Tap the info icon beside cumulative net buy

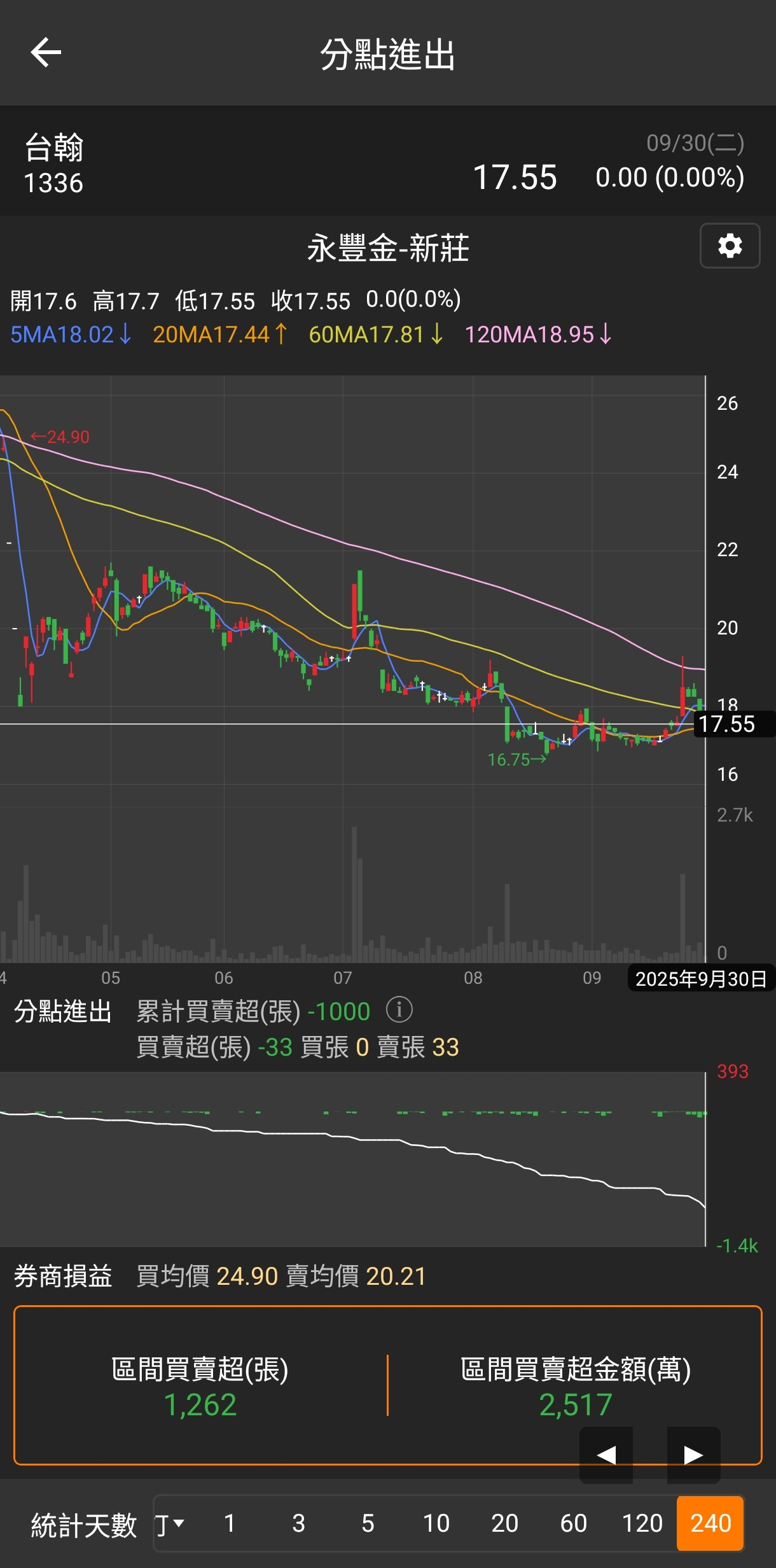click(399, 1010)
